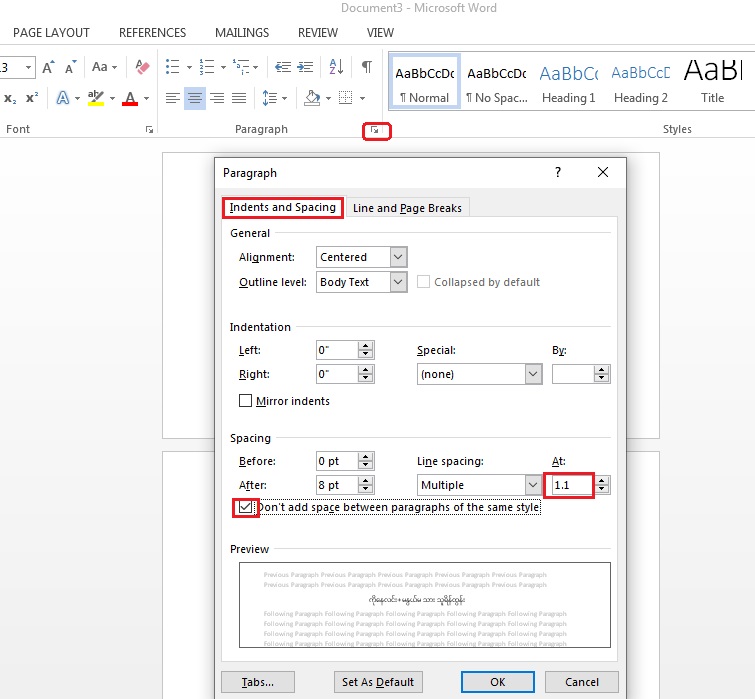
Task: Click the Tabs... button
Action: 258,682
